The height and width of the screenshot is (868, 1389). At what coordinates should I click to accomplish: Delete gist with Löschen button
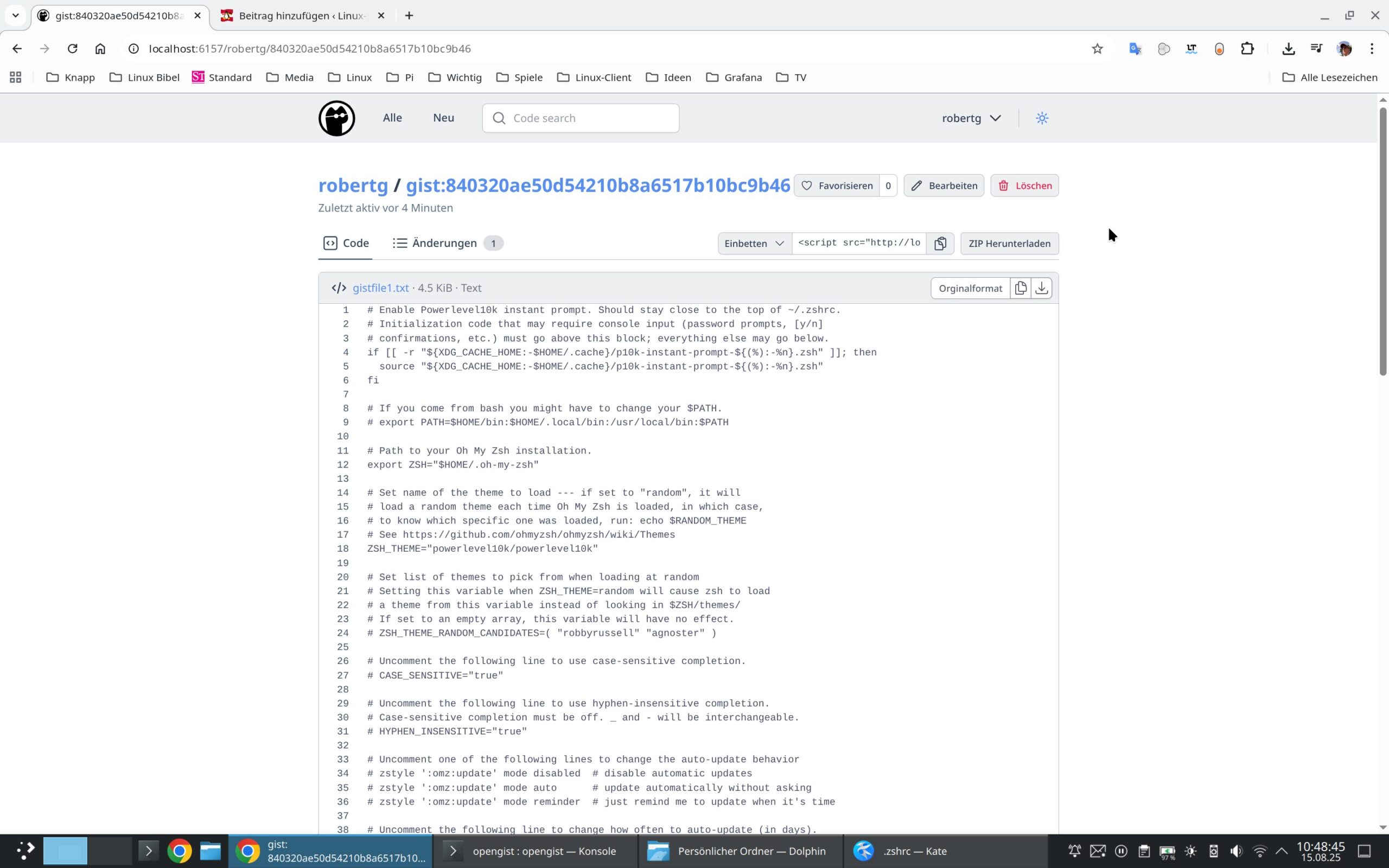click(1024, 186)
